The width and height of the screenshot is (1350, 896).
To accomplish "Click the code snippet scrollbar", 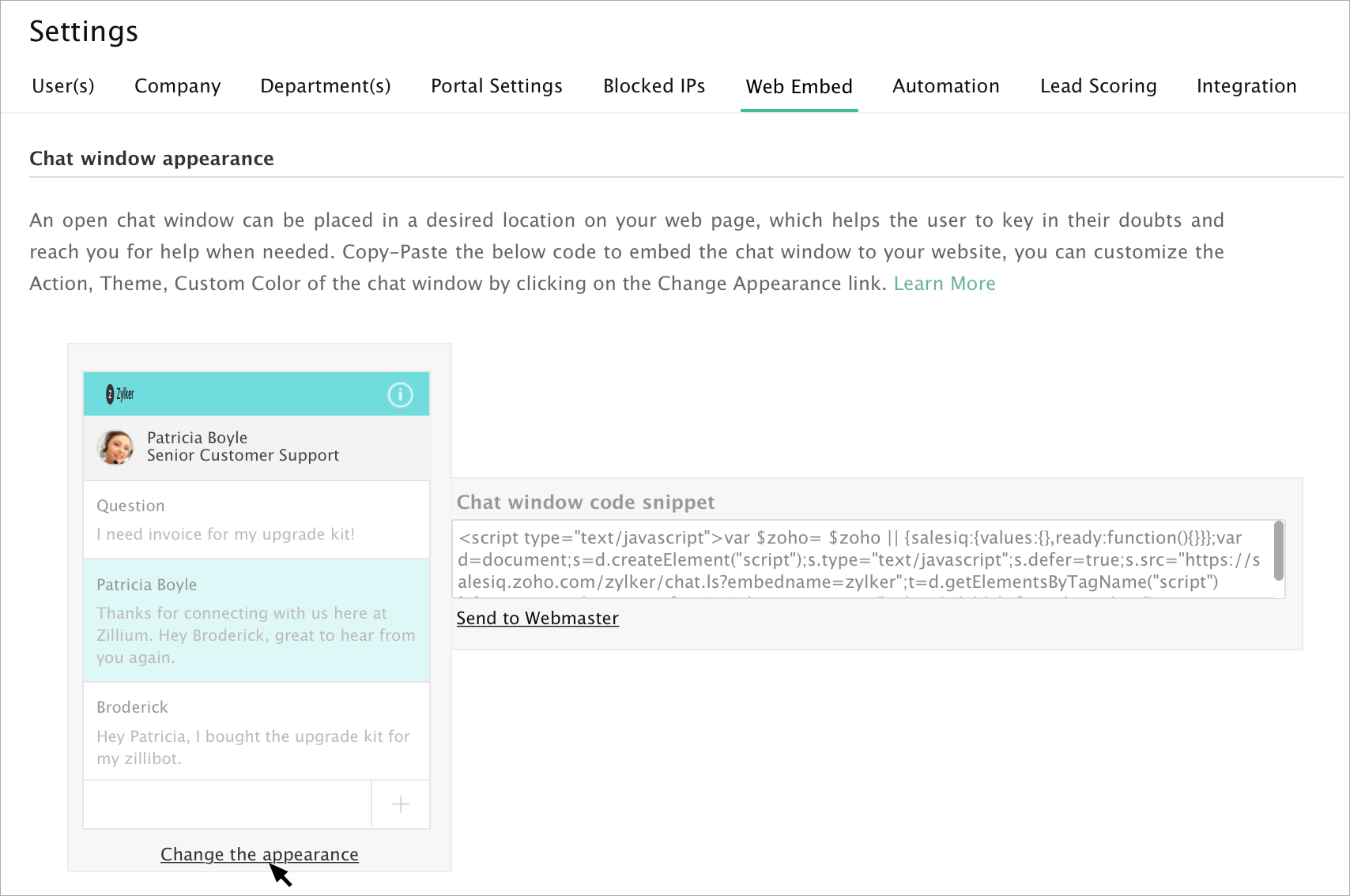I will tap(1278, 552).
